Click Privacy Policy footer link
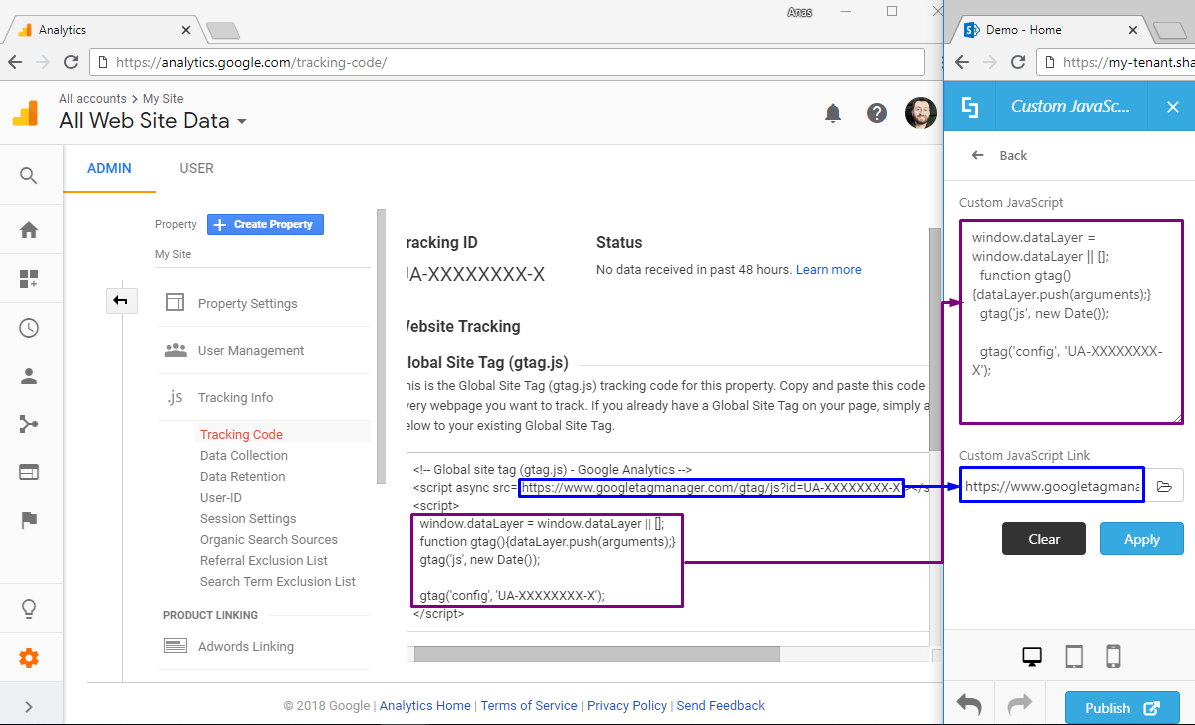The width and height of the screenshot is (1195, 725). point(626,706)
